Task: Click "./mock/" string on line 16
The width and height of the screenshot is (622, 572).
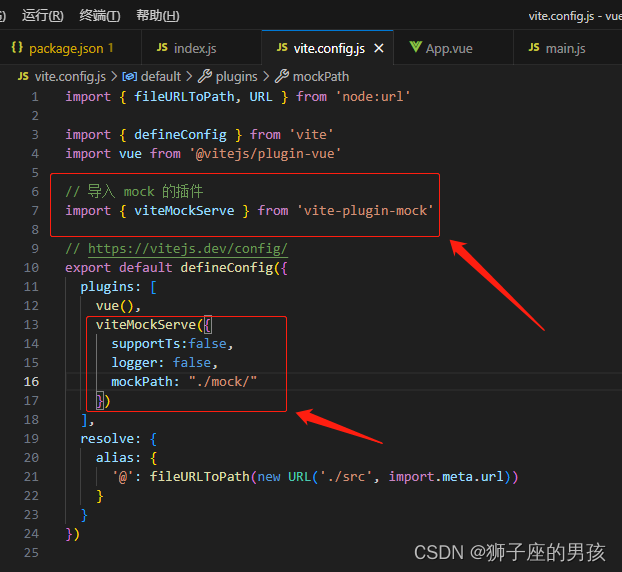Action: pos(223,382)
